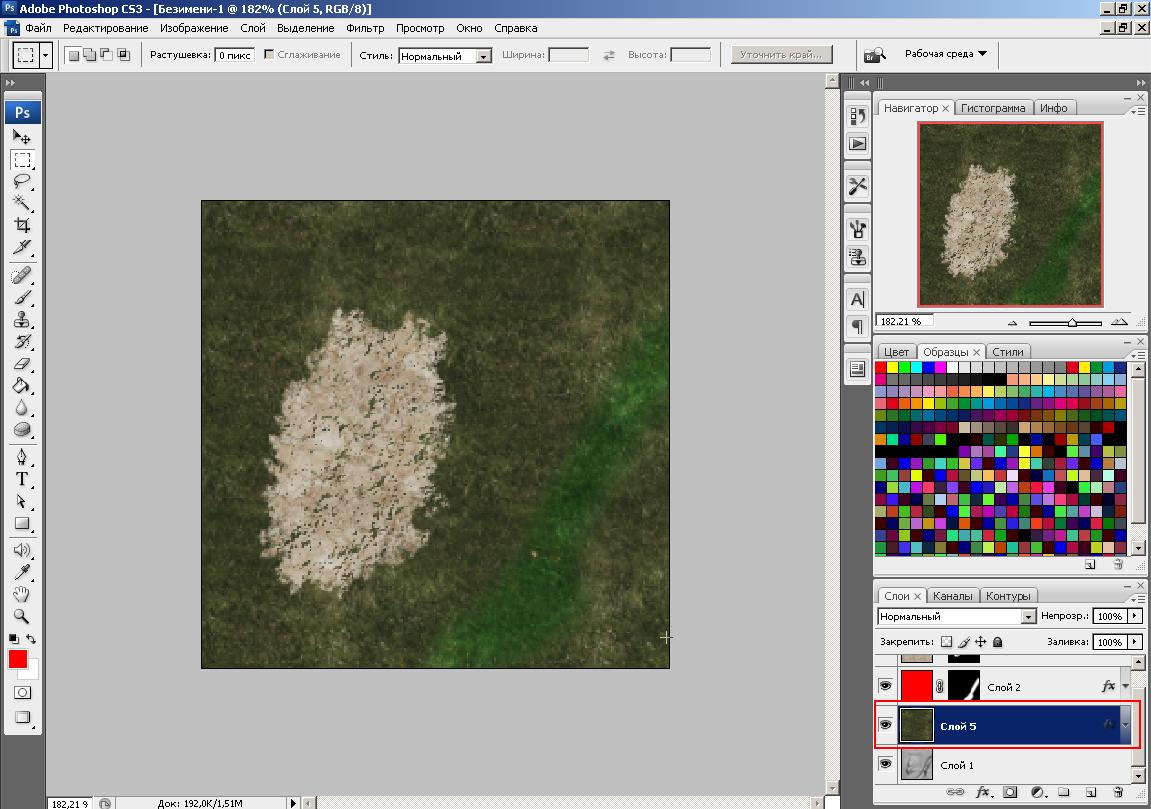Screen dimensions: 1151x809
Task: Hide layer Слой 2 via eye icon
Action: point(885,686)
